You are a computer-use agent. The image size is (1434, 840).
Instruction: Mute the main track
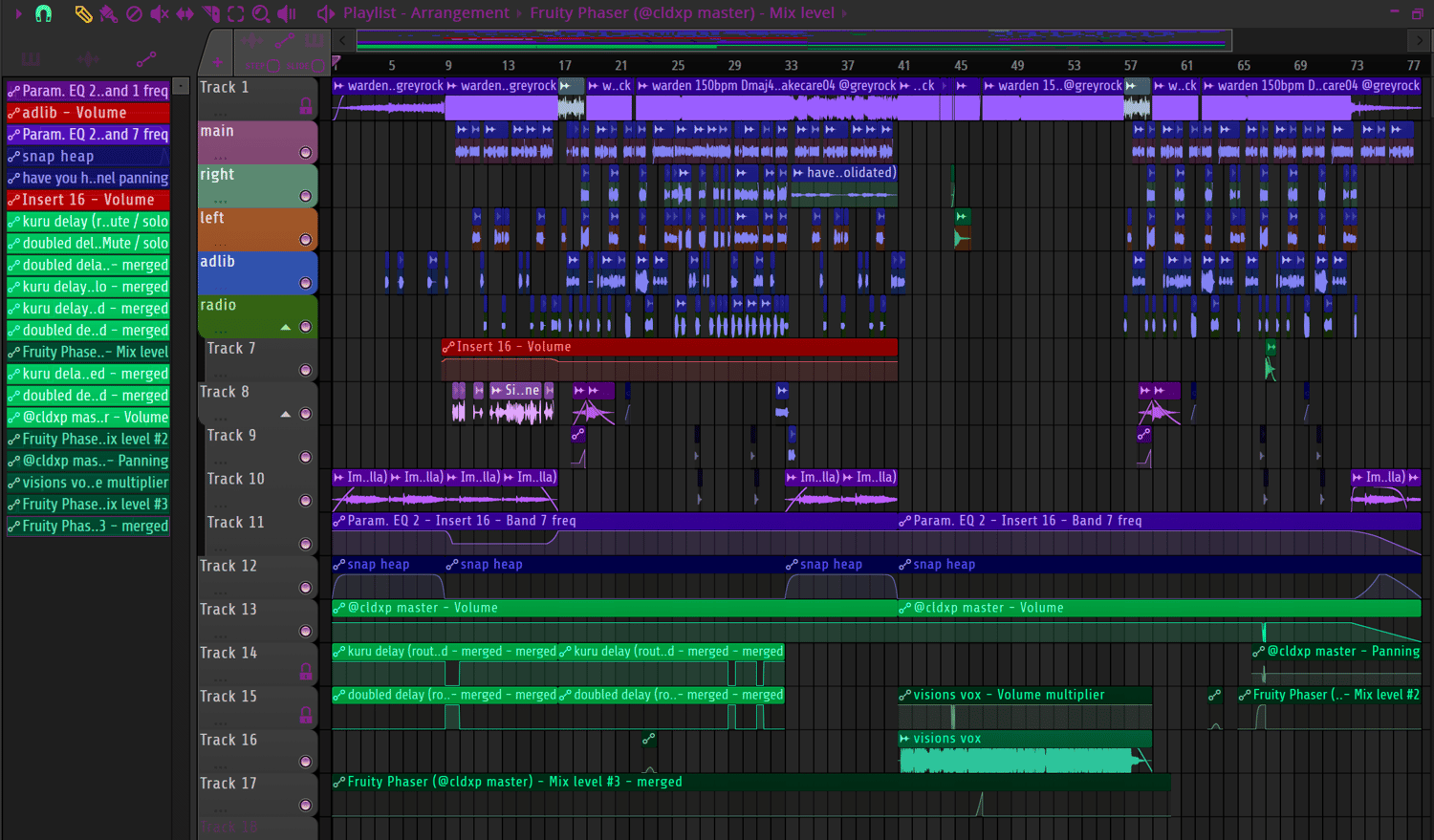[x=306, y=153]
